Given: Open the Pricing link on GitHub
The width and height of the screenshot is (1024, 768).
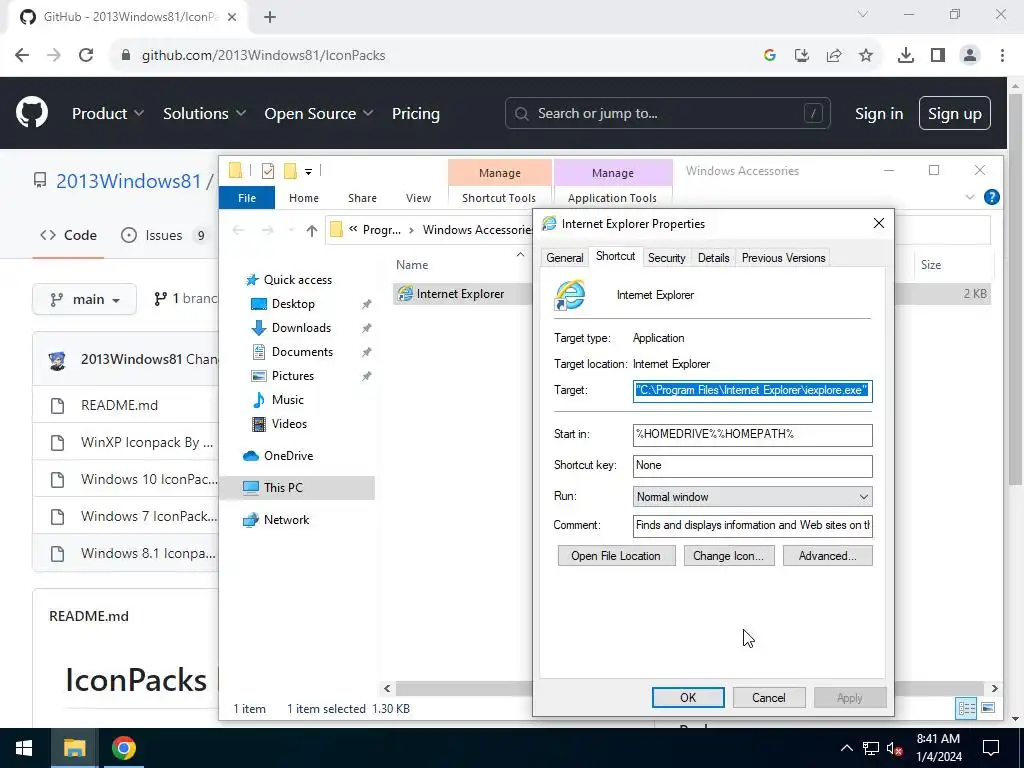Looking at the screenshot, I should (415, 114).
